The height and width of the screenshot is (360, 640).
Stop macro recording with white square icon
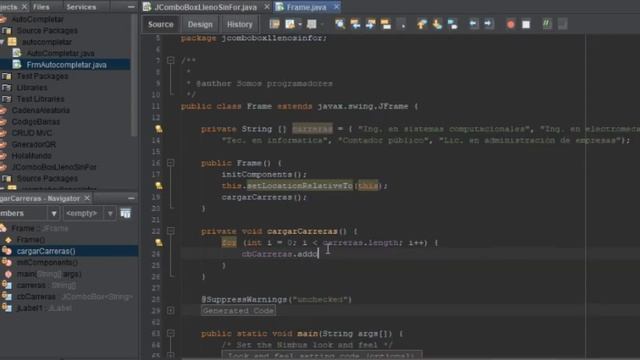tap(526, 24)
